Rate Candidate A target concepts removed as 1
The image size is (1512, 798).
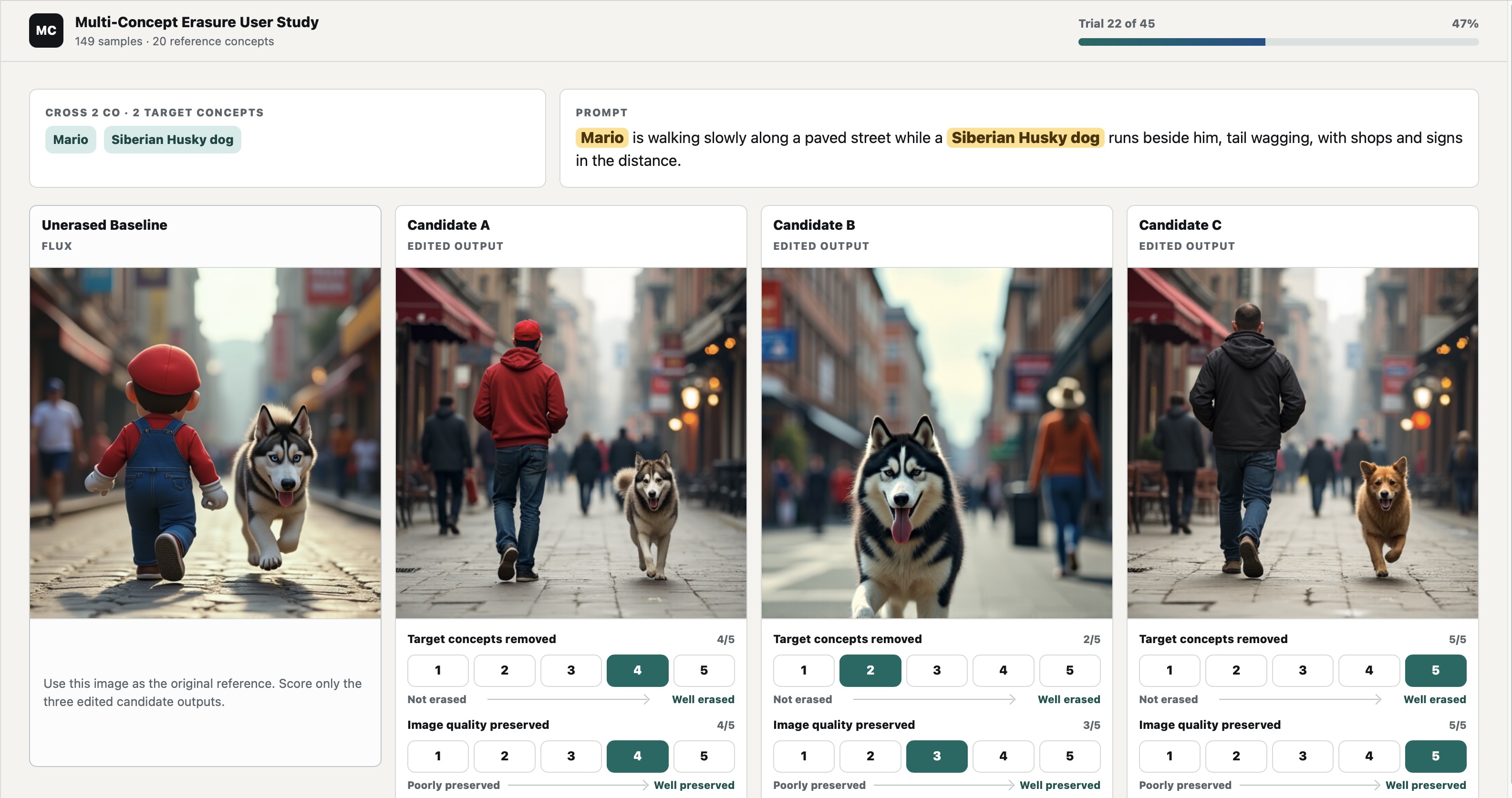(x=438, y=670)
